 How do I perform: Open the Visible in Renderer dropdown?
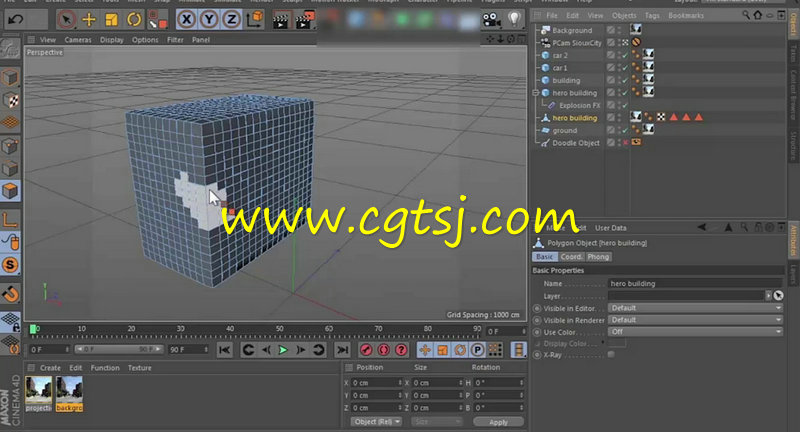(695, 320)
